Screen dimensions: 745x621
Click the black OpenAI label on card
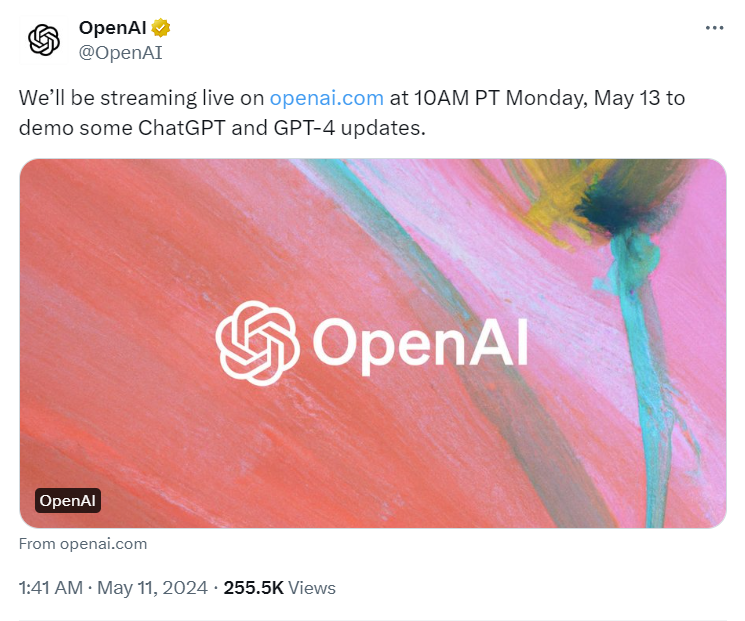(67, 500)
